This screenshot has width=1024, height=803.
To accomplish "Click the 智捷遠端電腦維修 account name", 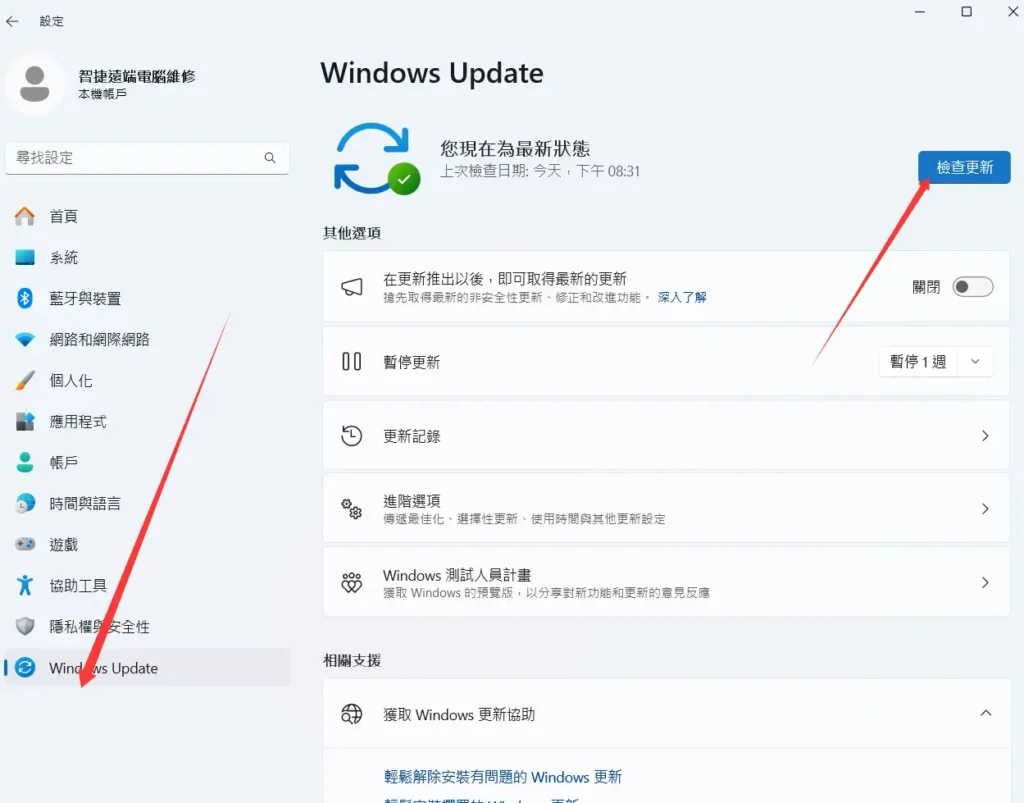I will (136, 76).
